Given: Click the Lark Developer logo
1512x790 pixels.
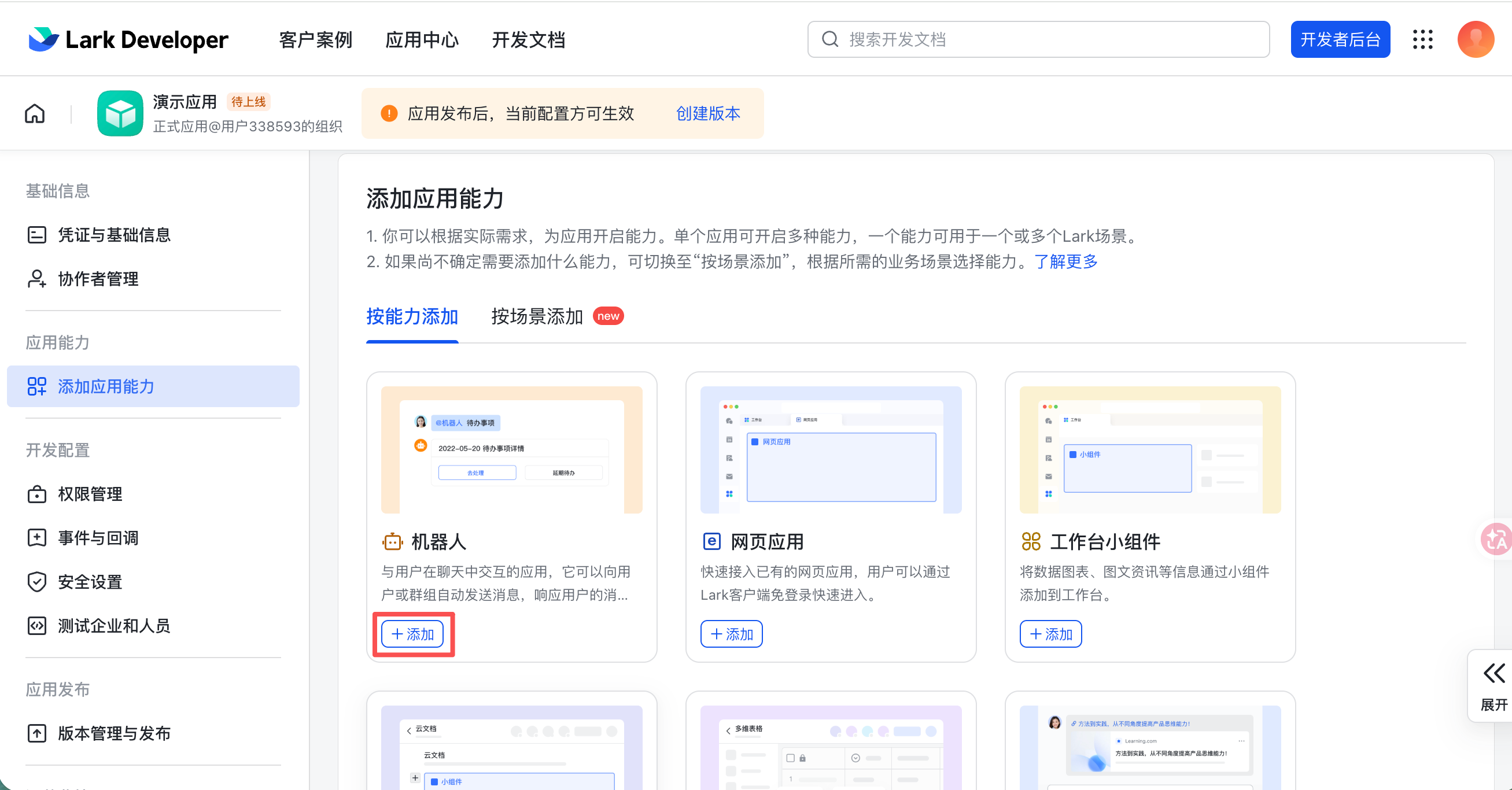Looking at the screenshot, I should click(128, 39).
